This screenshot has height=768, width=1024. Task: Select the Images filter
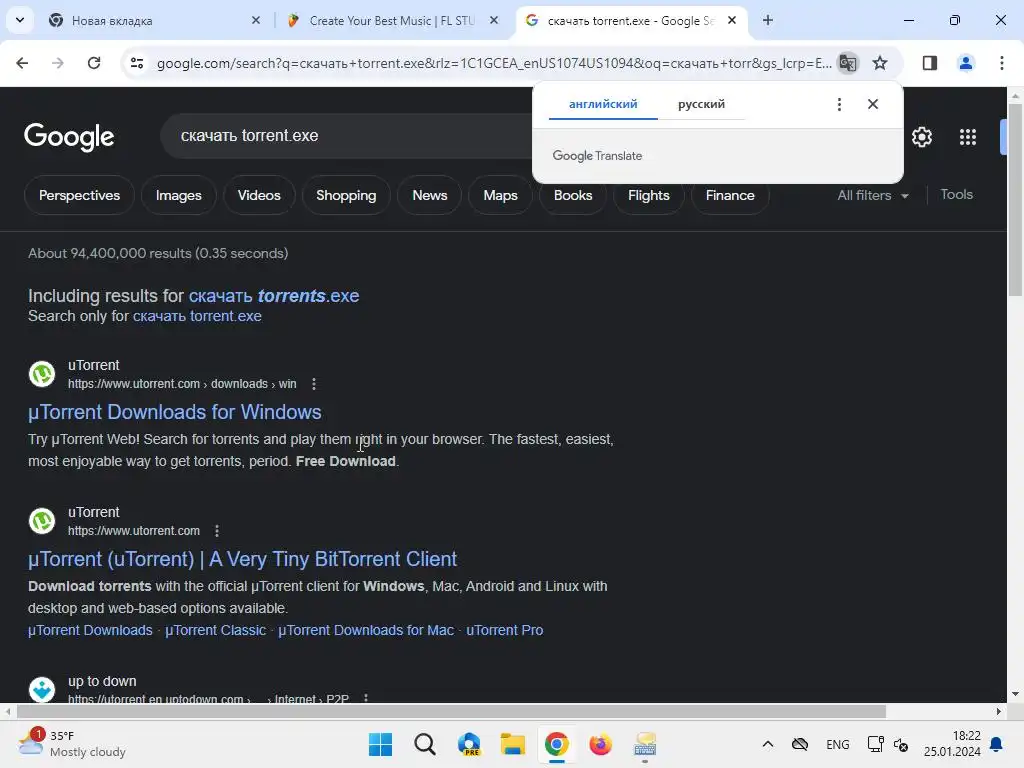(x=178, y=195)
